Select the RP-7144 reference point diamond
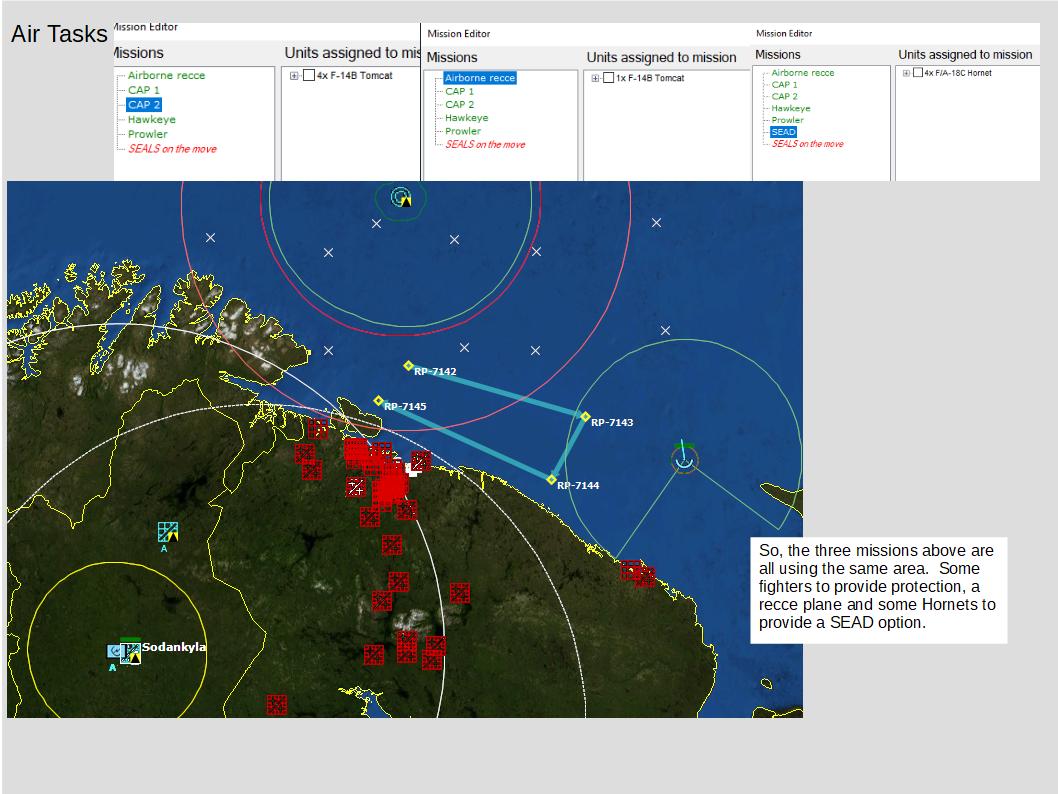Viewport: 1058px width, 794px height. [x=551, y=480]
